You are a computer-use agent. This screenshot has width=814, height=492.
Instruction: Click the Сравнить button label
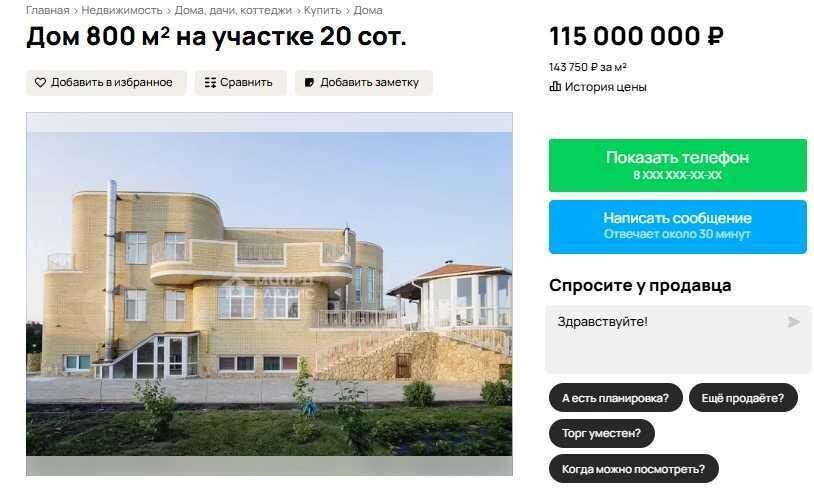coord(246,83)
